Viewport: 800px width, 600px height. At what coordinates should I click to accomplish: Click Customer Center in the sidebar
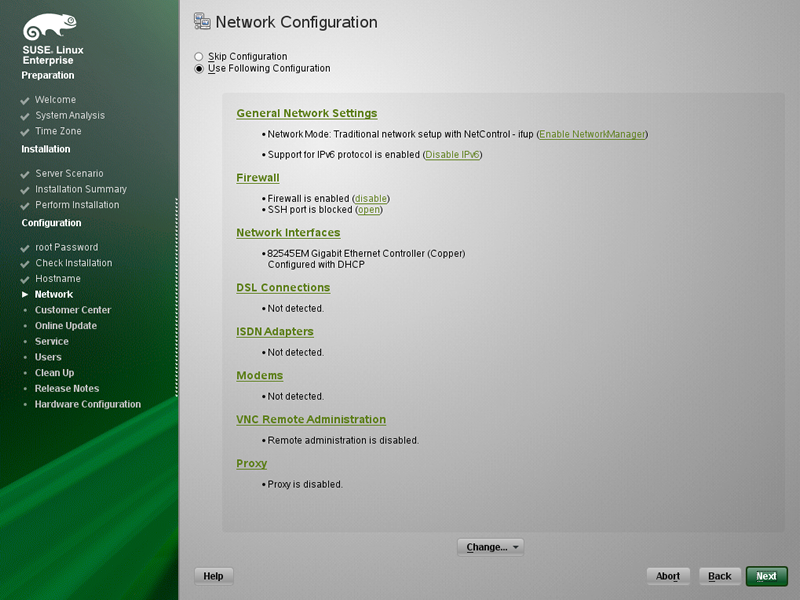tap(73, 310)
